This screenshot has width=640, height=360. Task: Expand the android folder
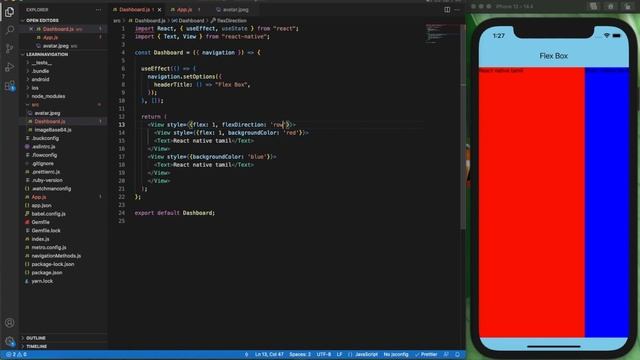[x=40, y=80]
